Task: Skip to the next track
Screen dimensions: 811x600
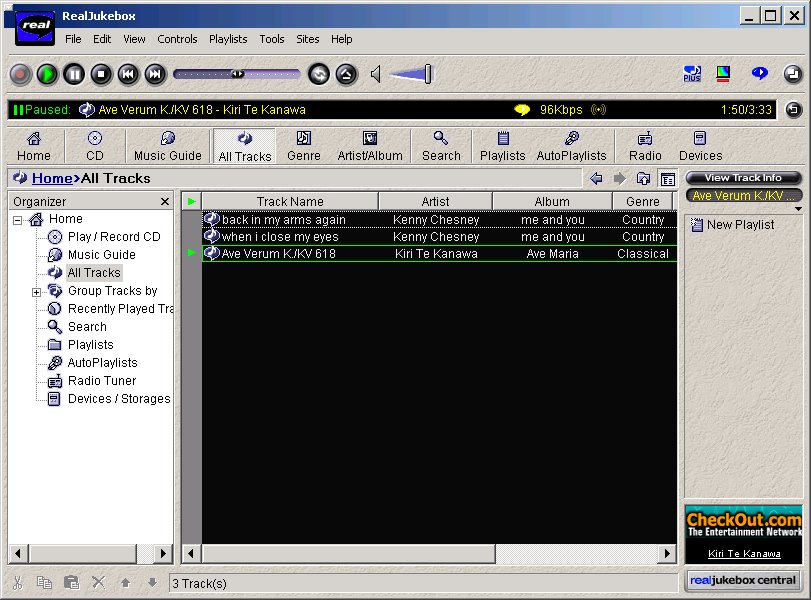Action: point(155,74)
